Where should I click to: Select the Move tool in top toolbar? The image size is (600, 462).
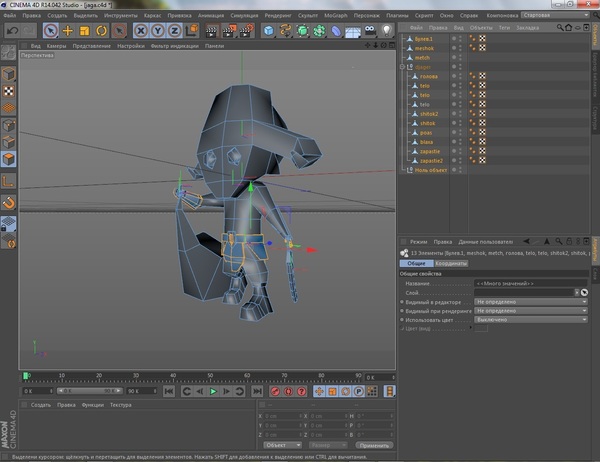[x=68, y=31]
